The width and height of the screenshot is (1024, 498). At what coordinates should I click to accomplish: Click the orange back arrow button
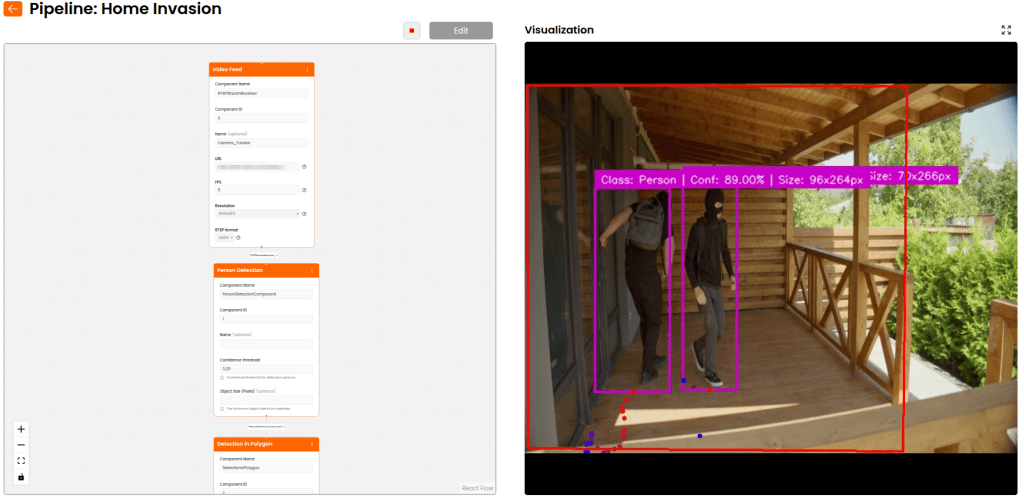[13, 9]
